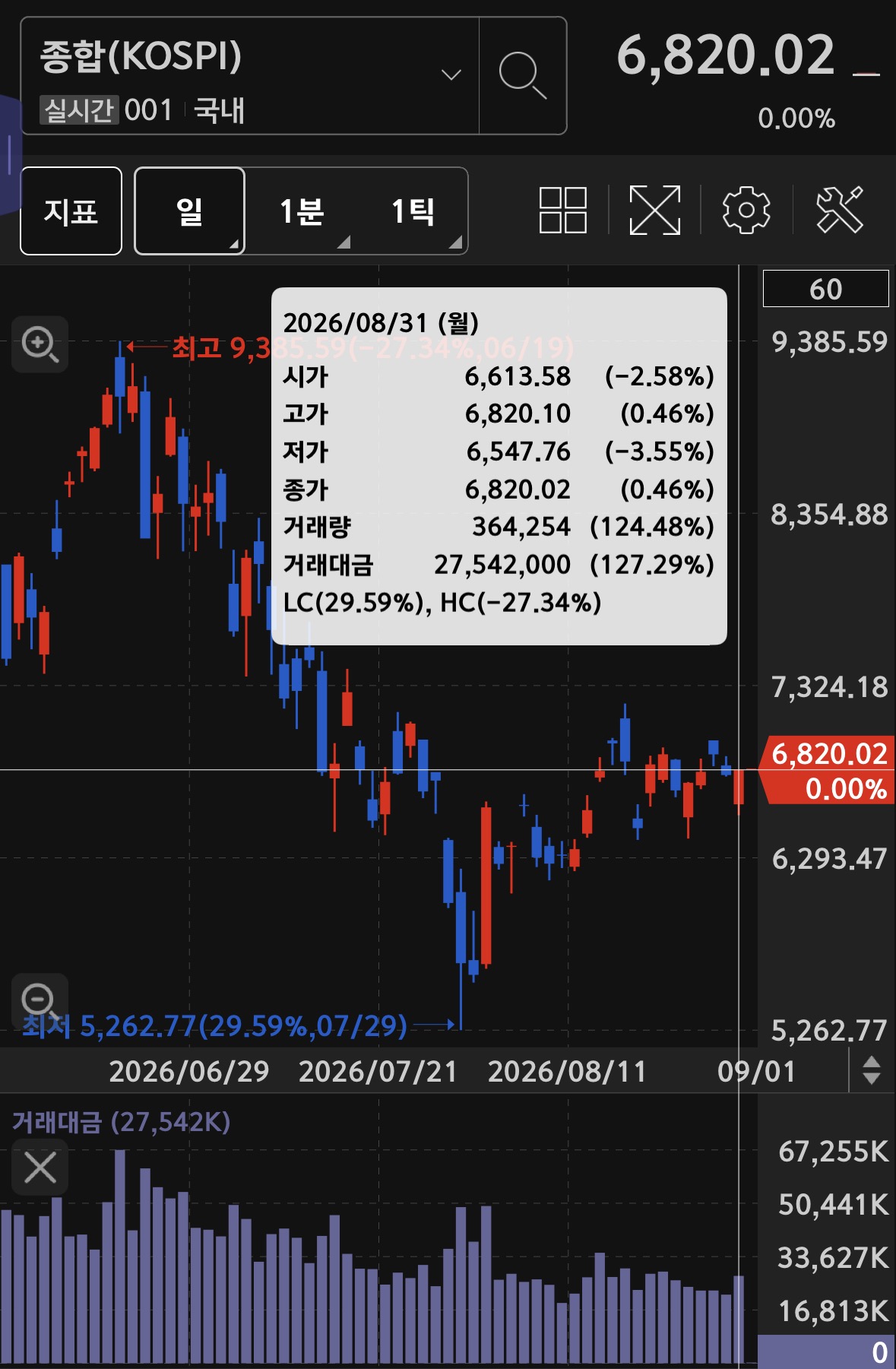Click the 최저 5,262.77 low label
896x1369 pixels.
pyautogui.click(x=214, y=1026)
